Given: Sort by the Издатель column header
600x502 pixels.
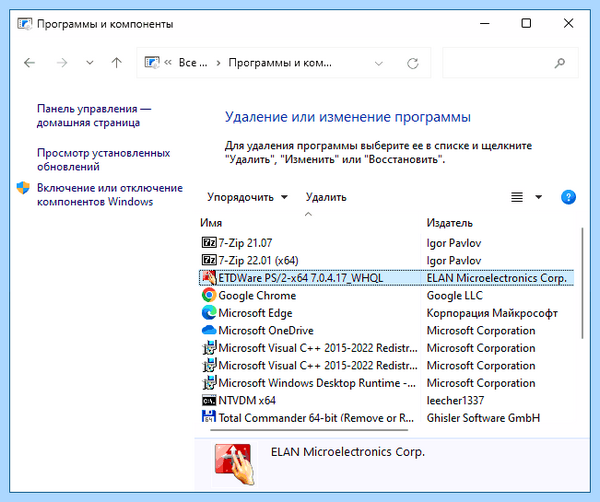Looking at the screenshot, I should click(450, 223).
